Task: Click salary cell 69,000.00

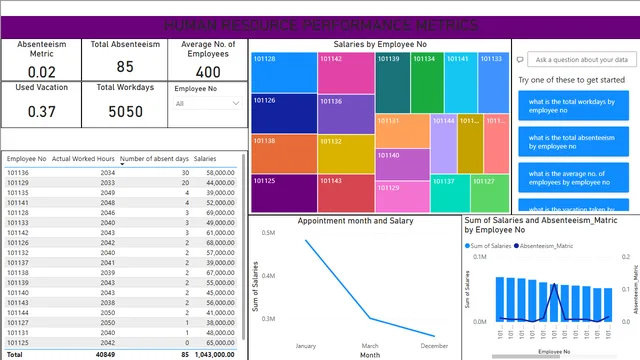Action: (x=220, y=213)
